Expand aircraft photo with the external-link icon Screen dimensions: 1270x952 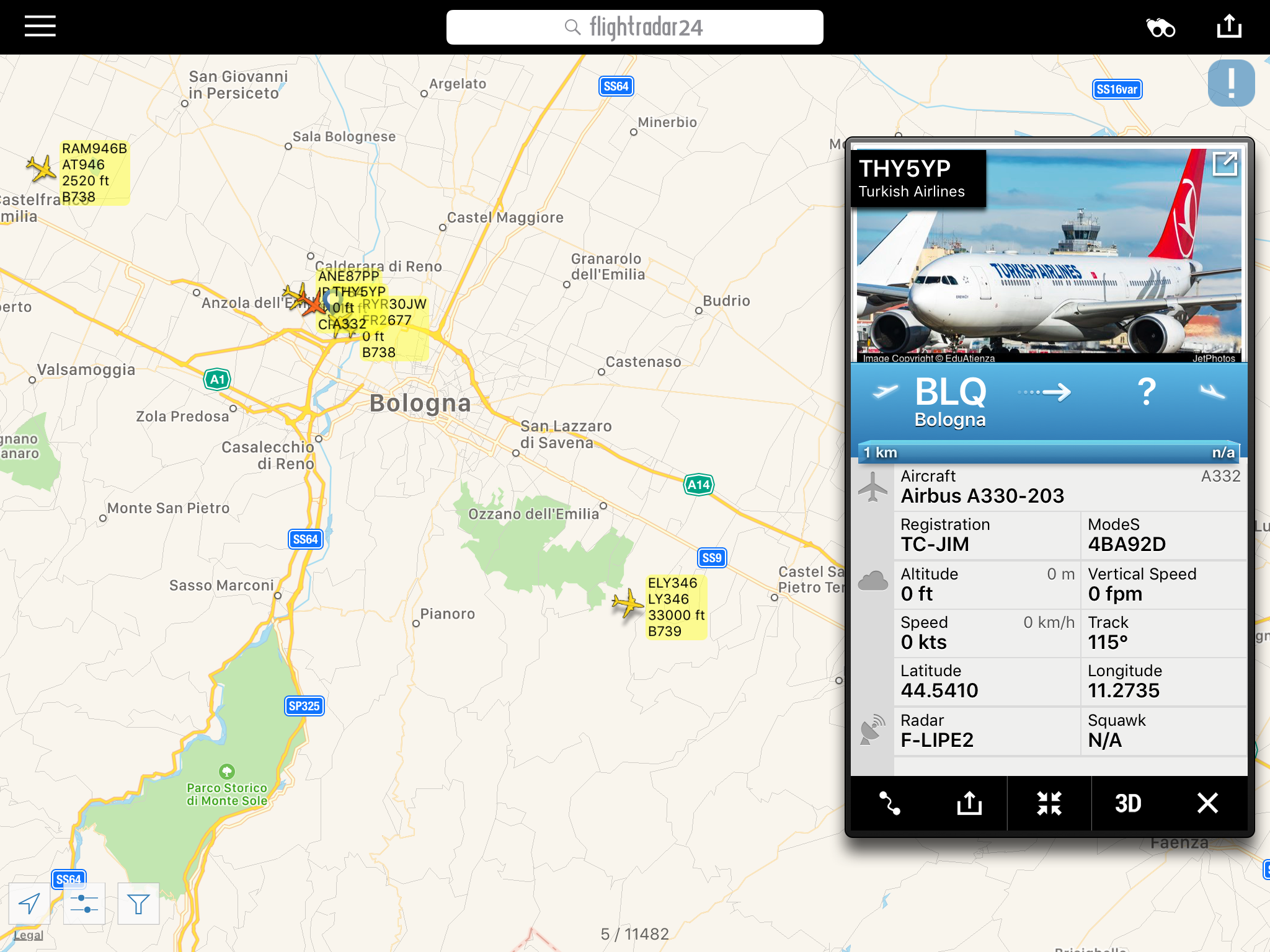1225,164
